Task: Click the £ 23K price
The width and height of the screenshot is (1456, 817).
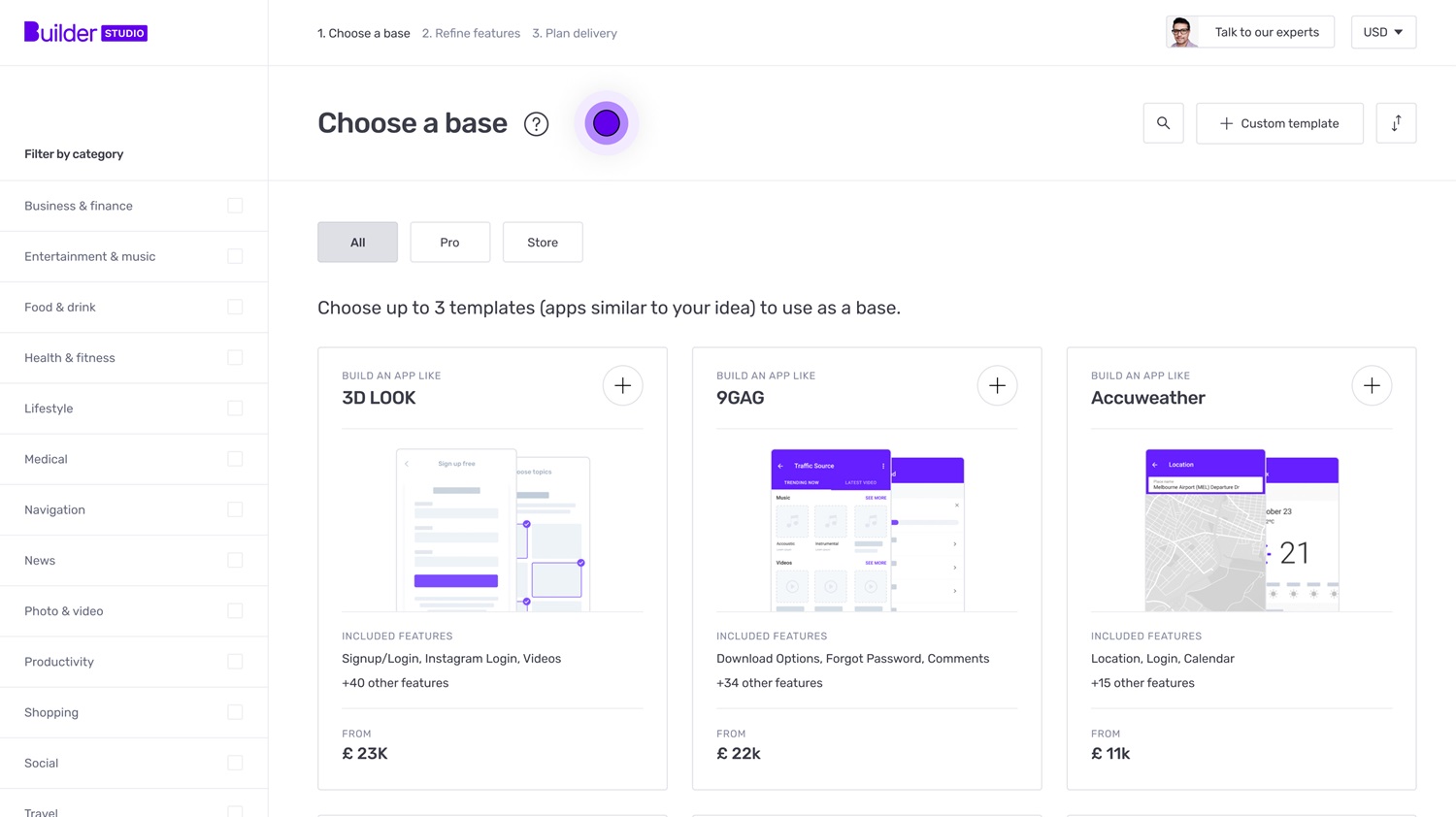Action: point(365,754)
